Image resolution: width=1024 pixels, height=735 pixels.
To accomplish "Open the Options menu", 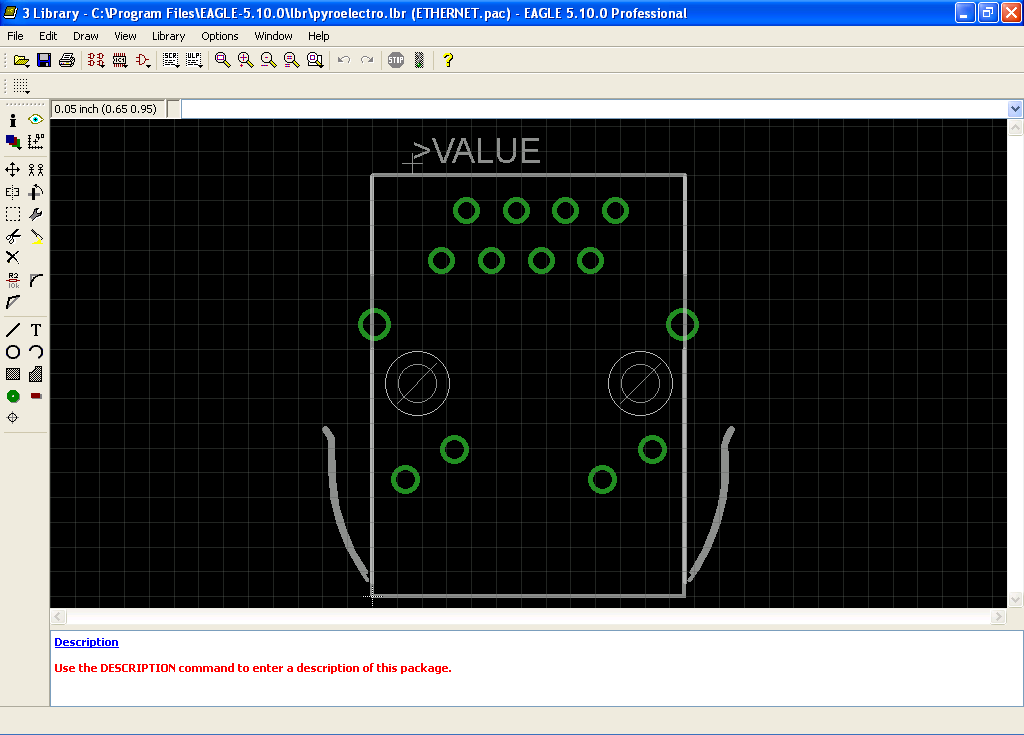I will tap(219, 36).
